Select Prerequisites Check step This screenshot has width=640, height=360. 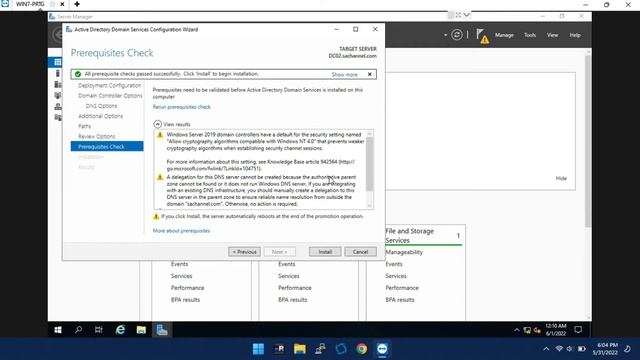(107, 147)
